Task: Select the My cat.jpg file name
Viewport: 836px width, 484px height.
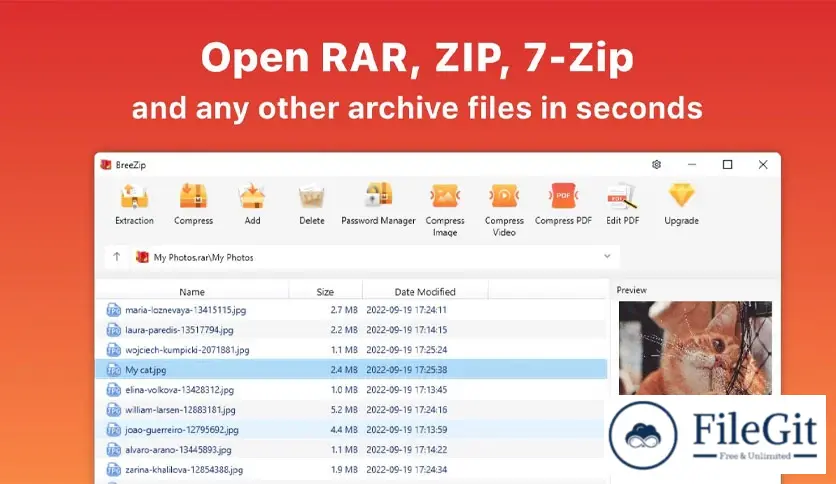Action: pos(146,369)
